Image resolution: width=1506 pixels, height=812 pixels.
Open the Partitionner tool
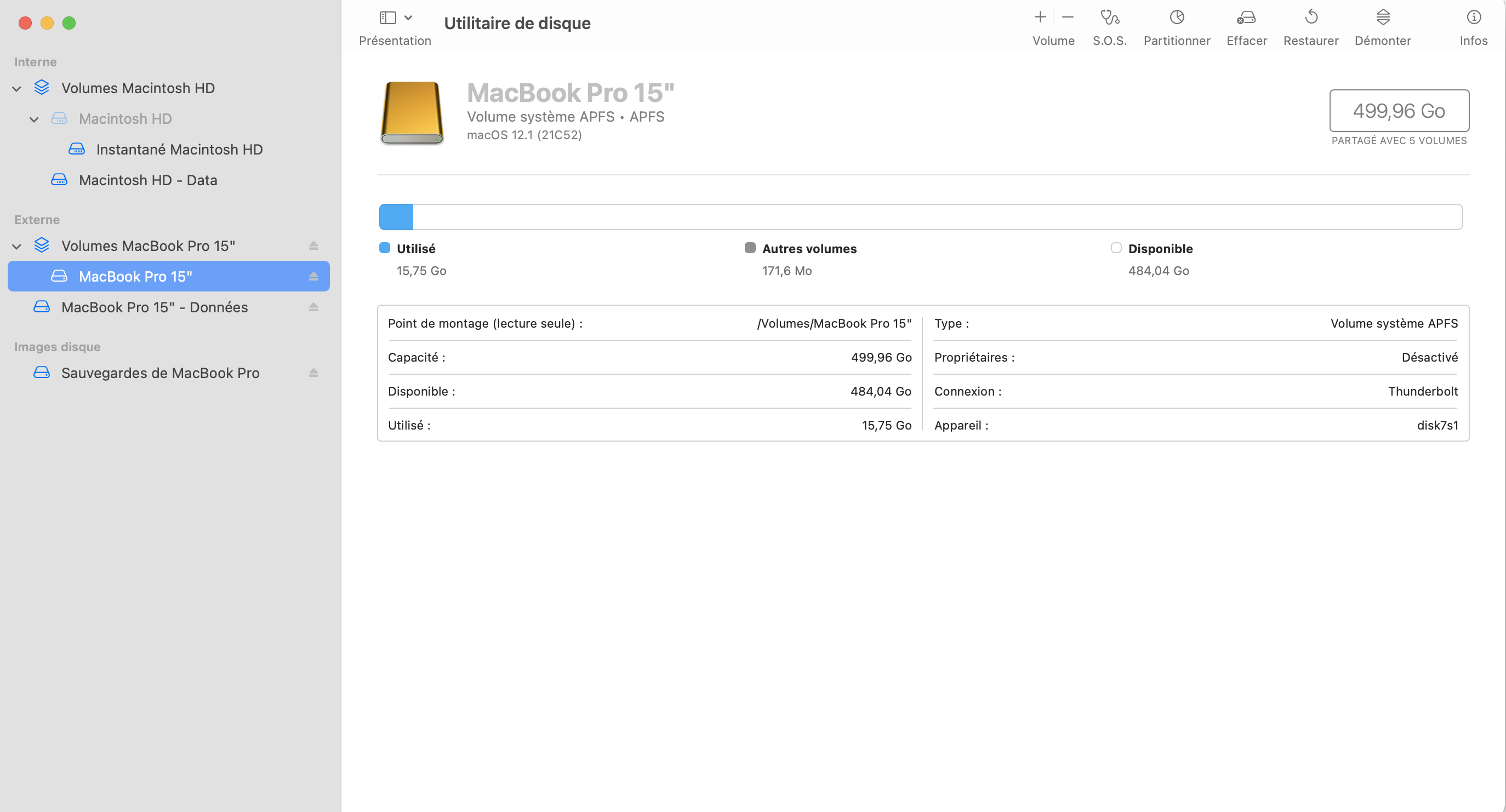click(1176, 18)
